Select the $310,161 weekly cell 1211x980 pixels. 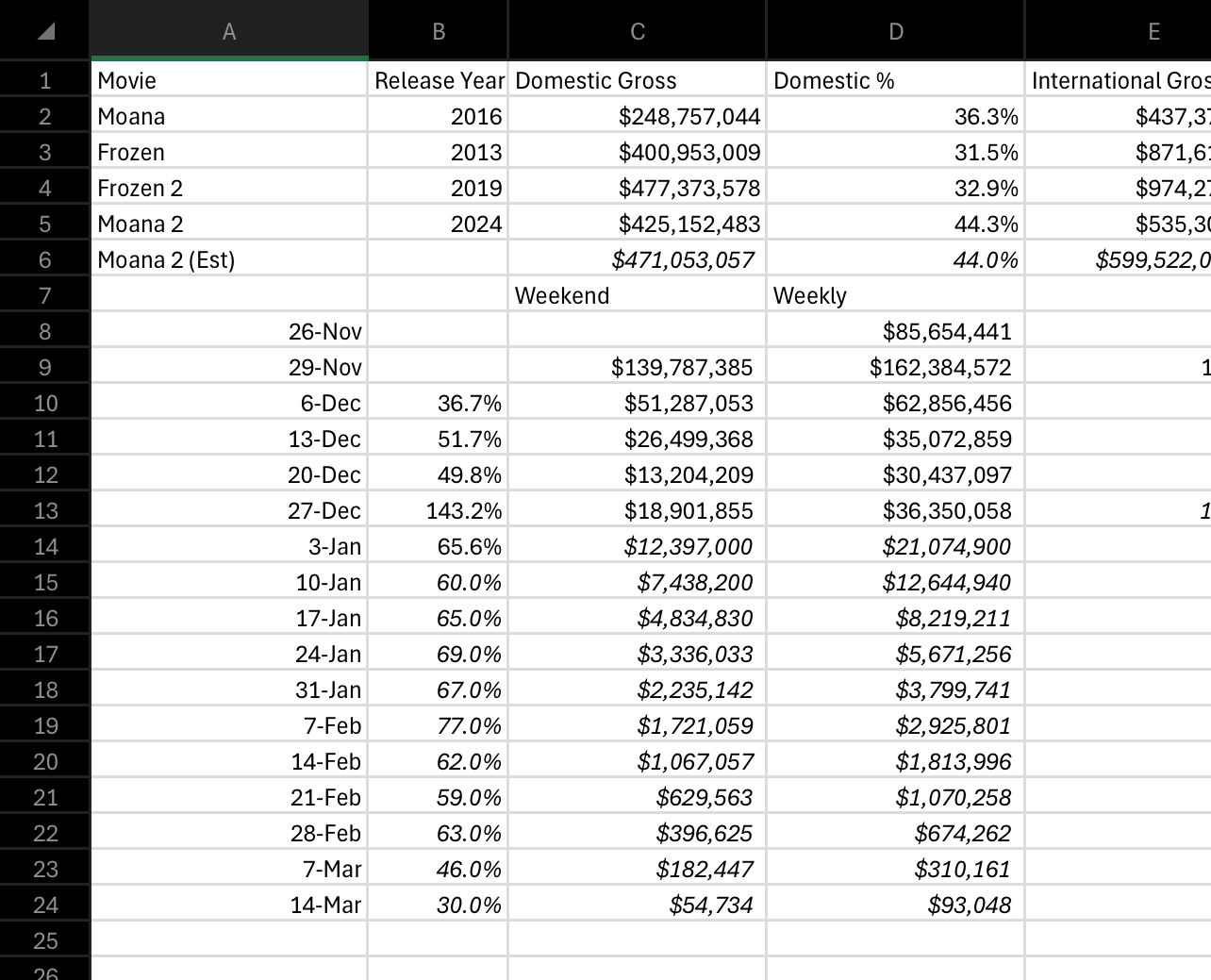(x=896, y=869)
